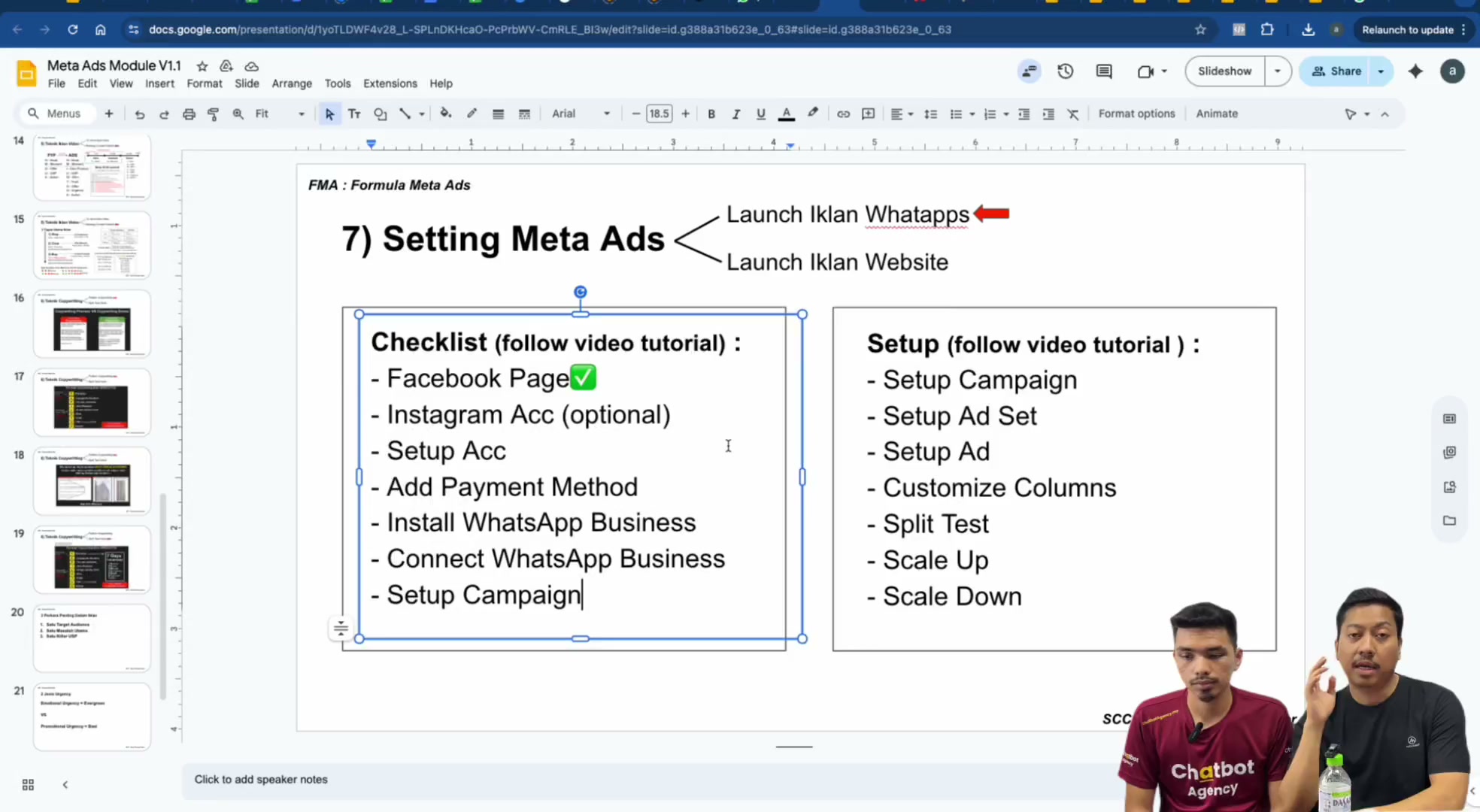Toggle bold formatting
Image resolution: width=1480 pixels, height=812 pixels.
[x=711, y=114]
